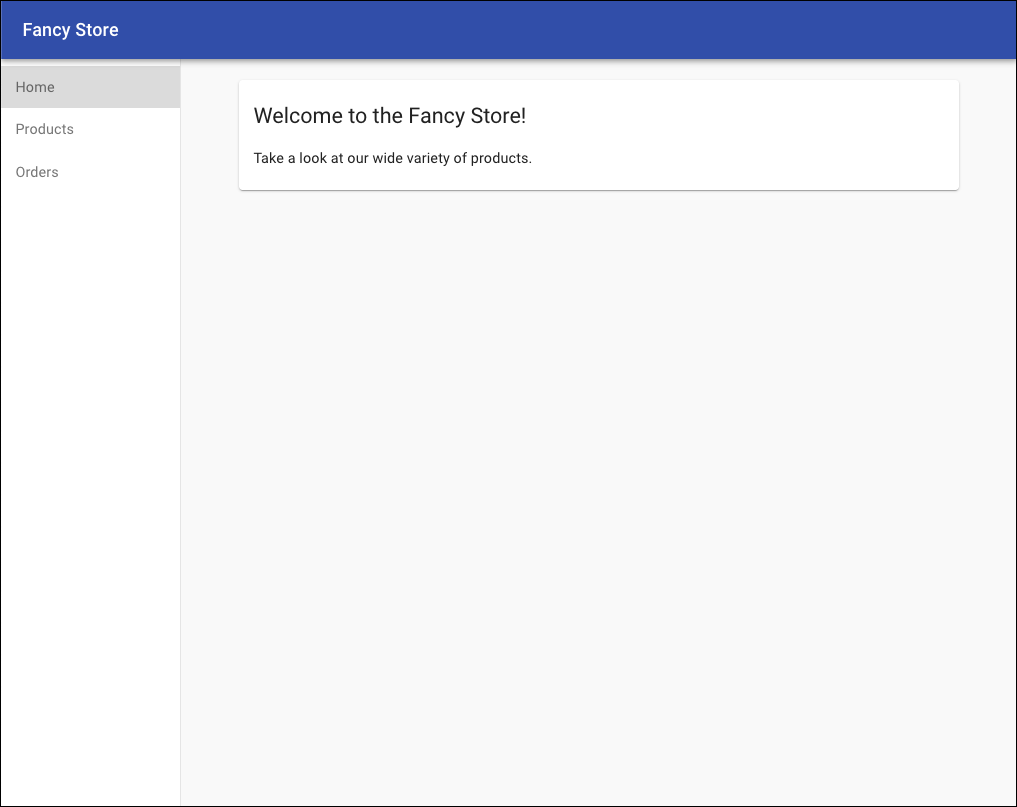Open Orders from the sidebar
Image resolution: width=1017 pixels, height=807 pixels.
[x=37, y=172]
